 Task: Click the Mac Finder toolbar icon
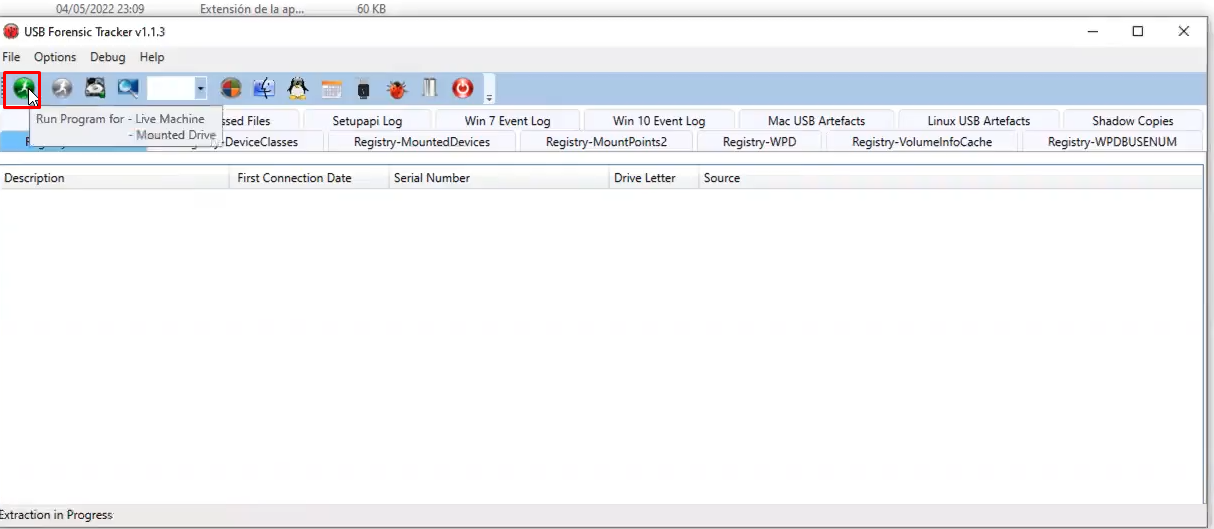coord(264,89)
